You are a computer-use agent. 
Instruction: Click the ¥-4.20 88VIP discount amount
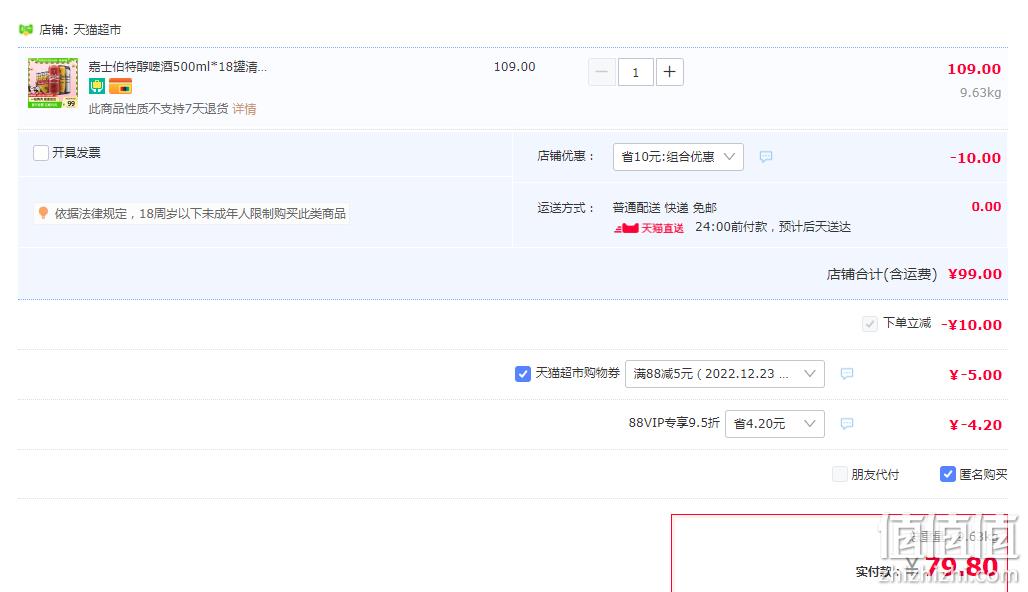coord(976,425)
